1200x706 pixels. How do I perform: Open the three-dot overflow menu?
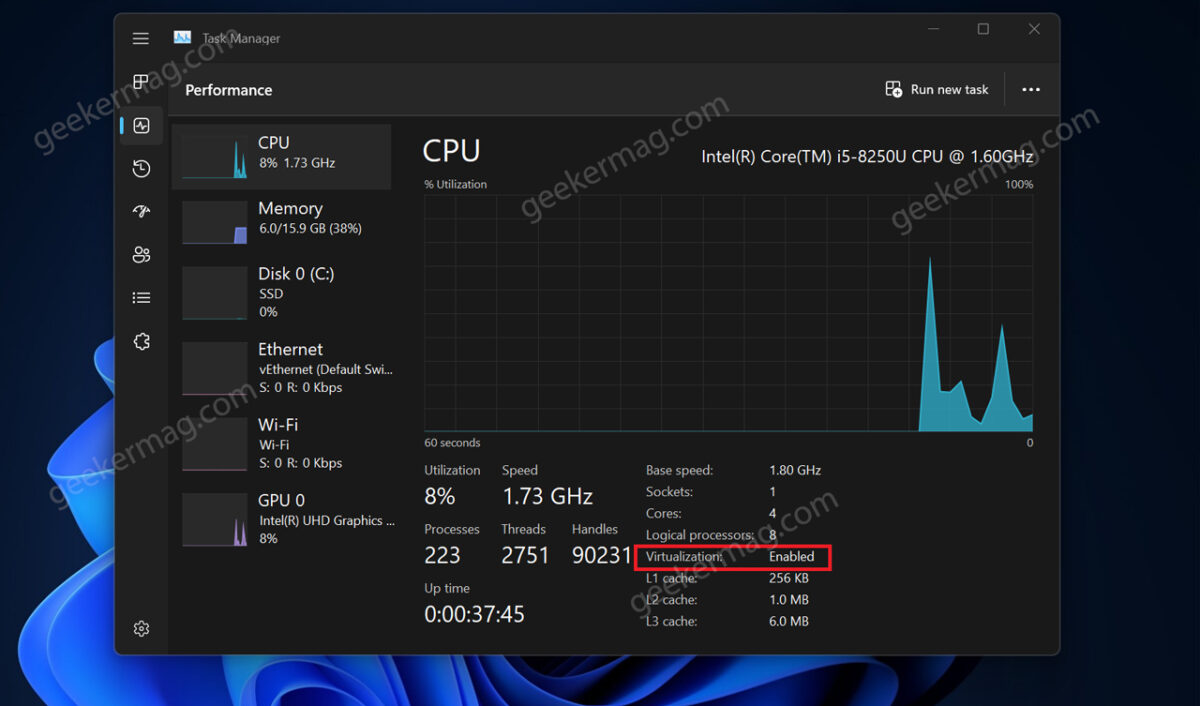[1031, 89]
